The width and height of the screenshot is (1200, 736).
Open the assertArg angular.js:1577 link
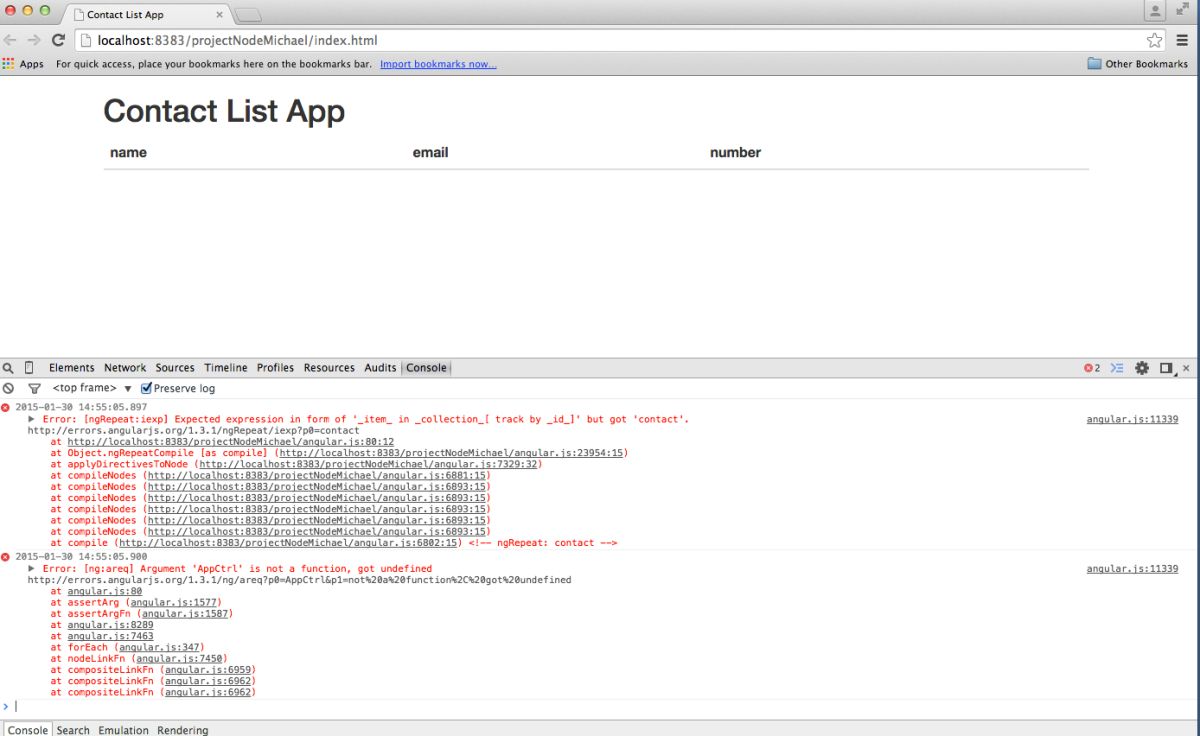click(172, 603)
